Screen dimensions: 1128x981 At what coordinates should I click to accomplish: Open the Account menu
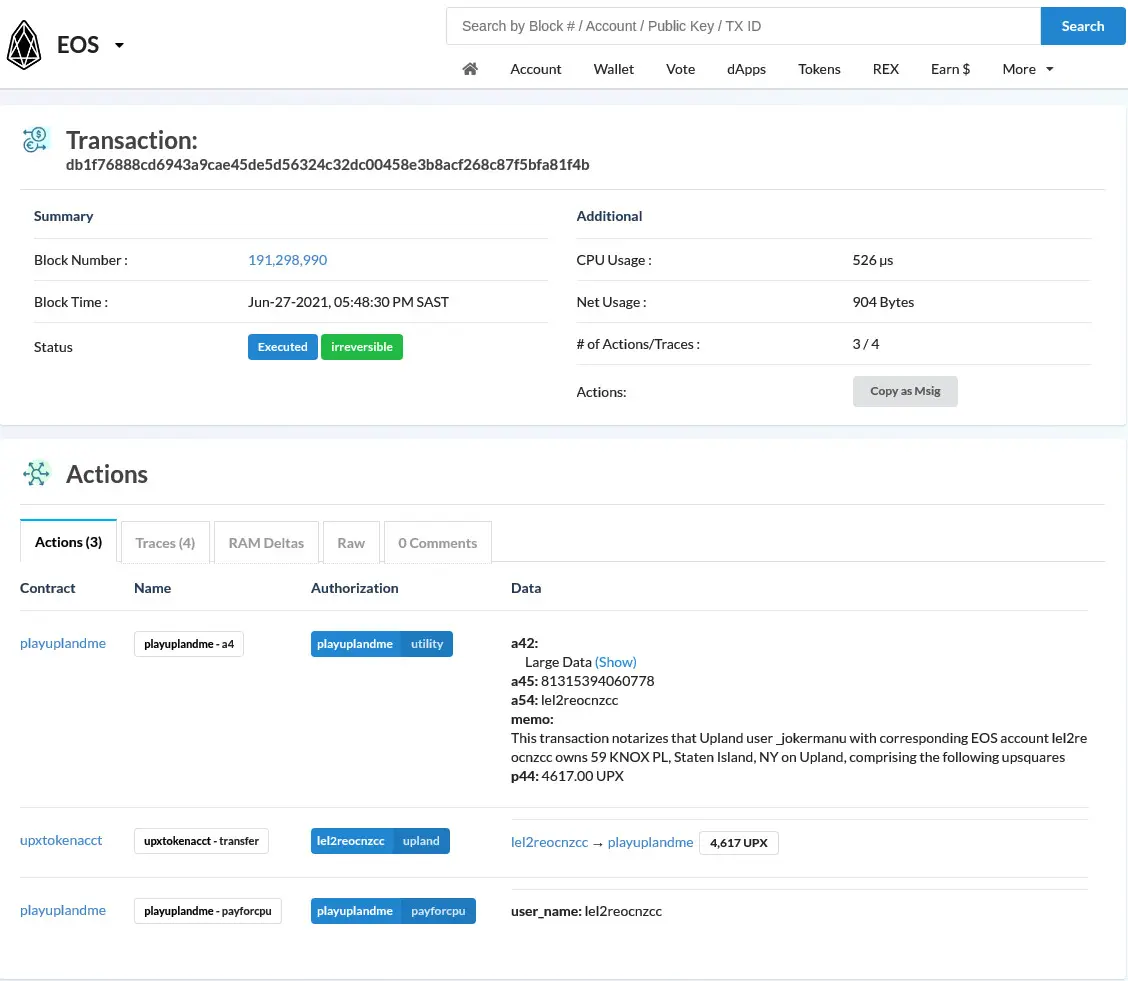pyautogui.click(x=535, y=69)
